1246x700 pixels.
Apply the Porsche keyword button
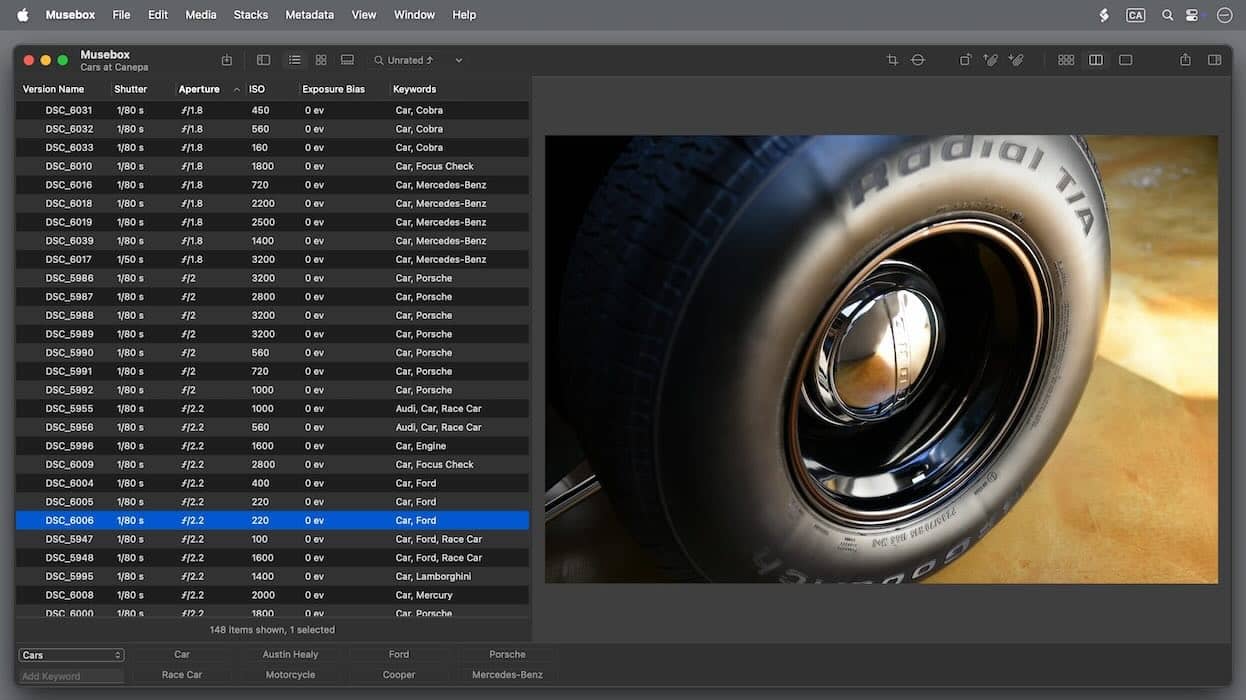tap(506, 654)
